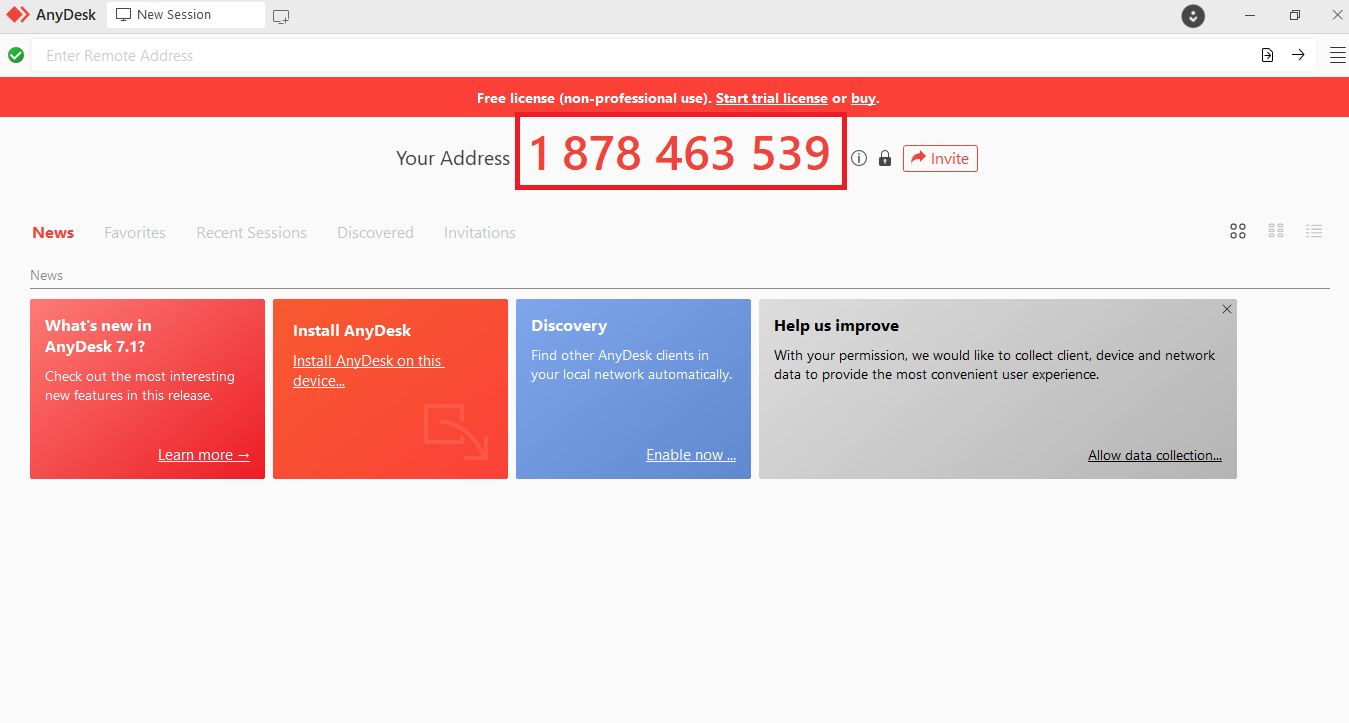Click the Enter Remote Address field
Viewport: 1349px width, 723px height.
coord(640,55)
